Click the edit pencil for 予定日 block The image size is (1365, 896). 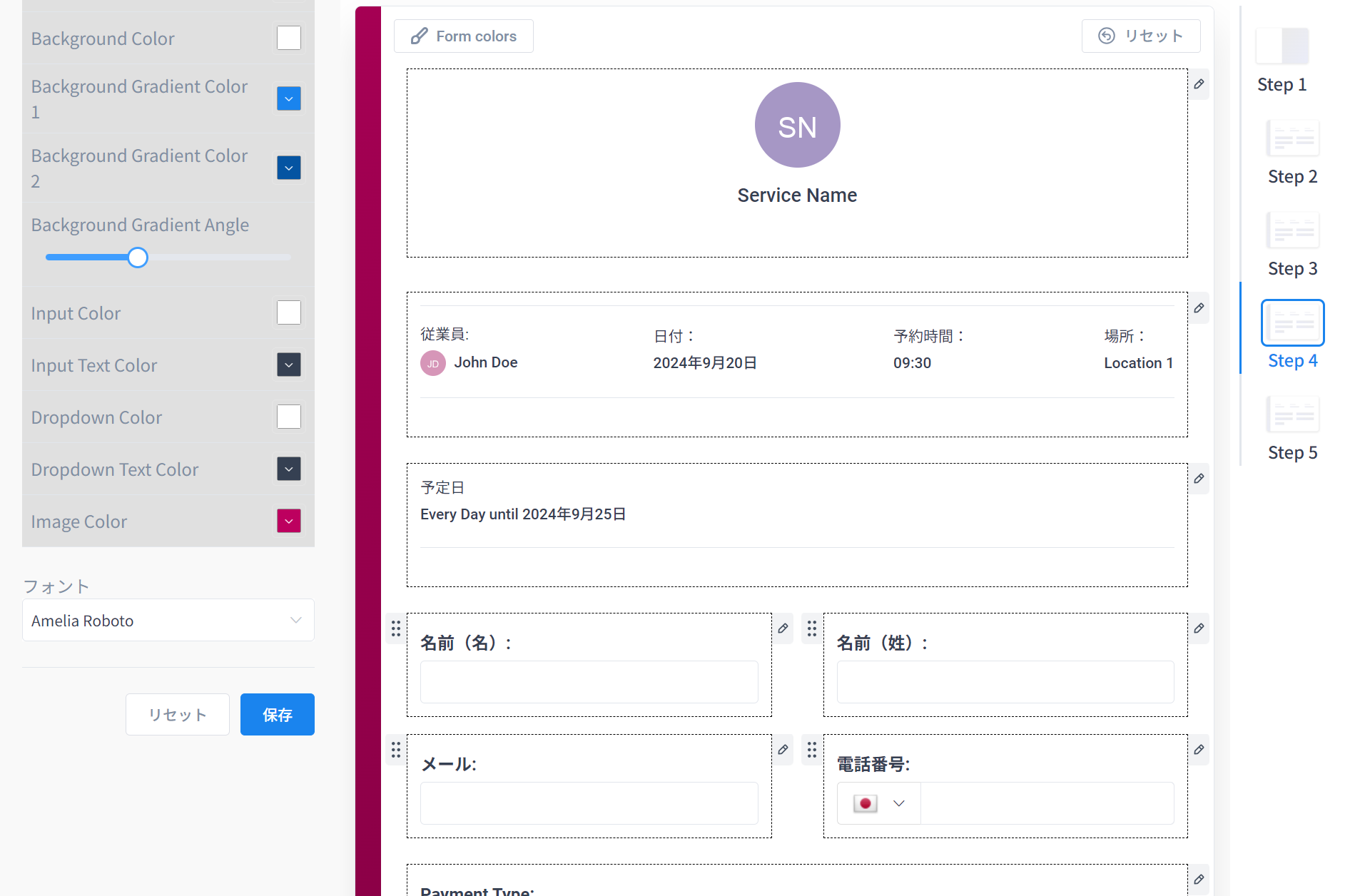point(1199,479)
